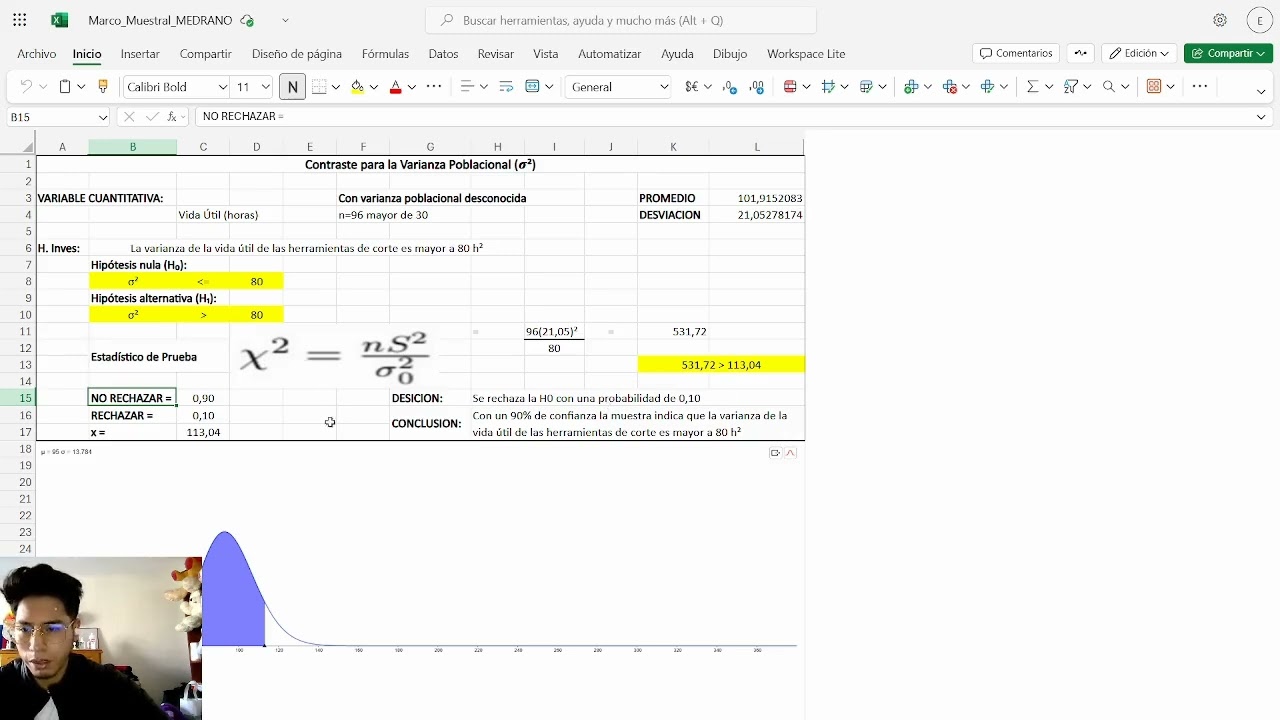Open the Archivo menu

[x=36, y=54]
